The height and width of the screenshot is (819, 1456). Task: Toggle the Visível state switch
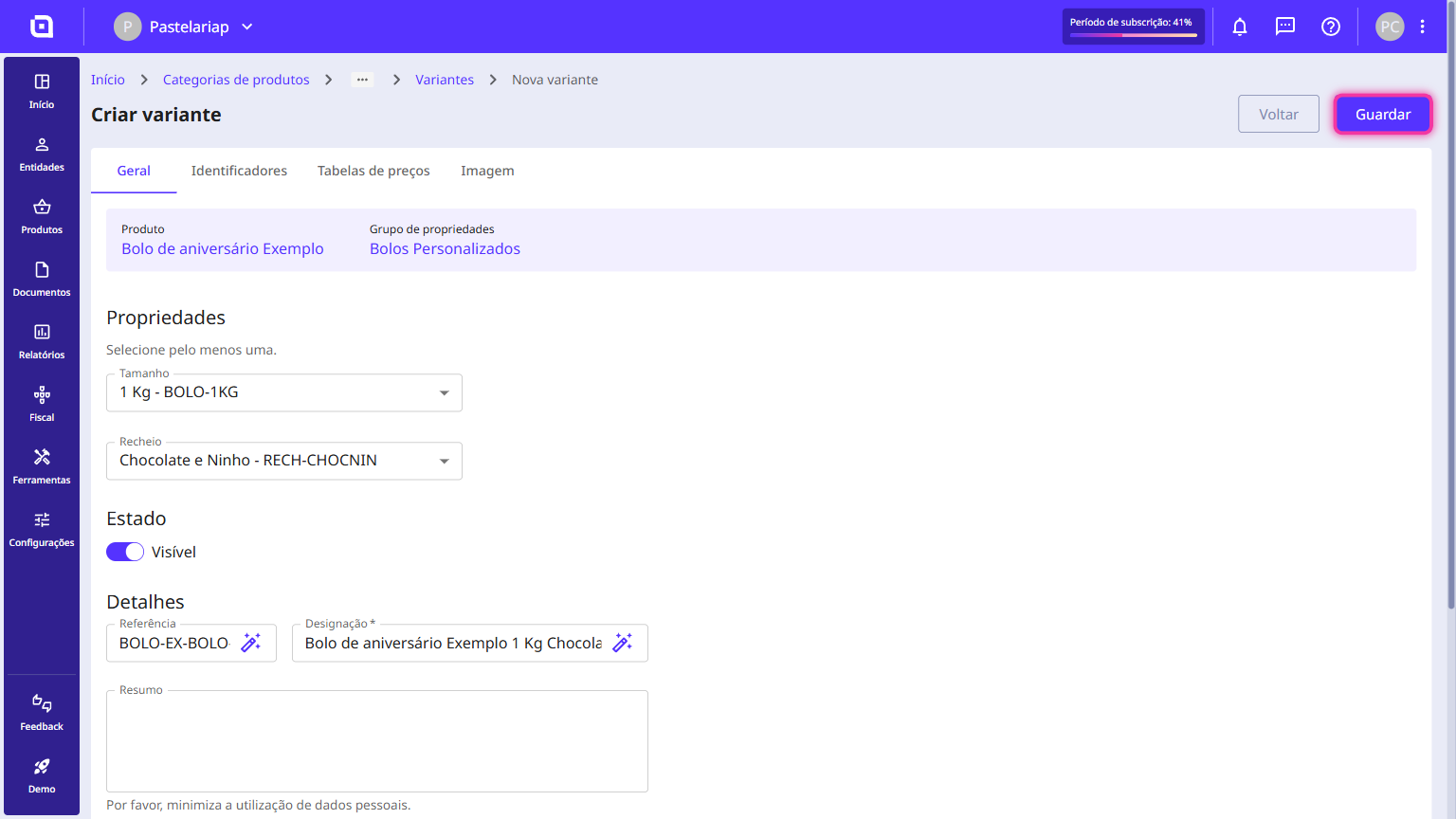click(x=125, y=552)
